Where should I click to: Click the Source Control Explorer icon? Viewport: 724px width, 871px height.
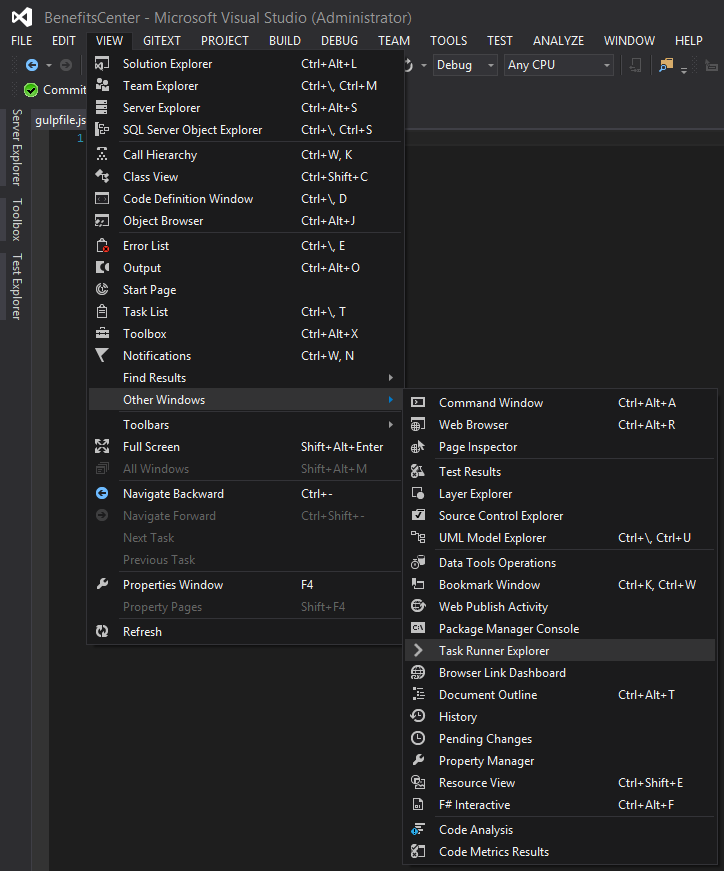418,515
